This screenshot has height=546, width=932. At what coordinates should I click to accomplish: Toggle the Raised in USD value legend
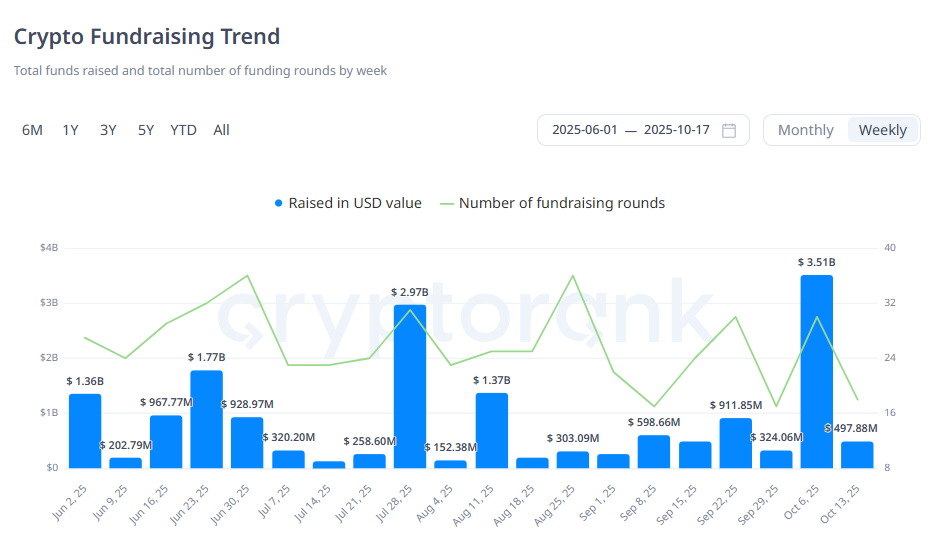point(347,203)
